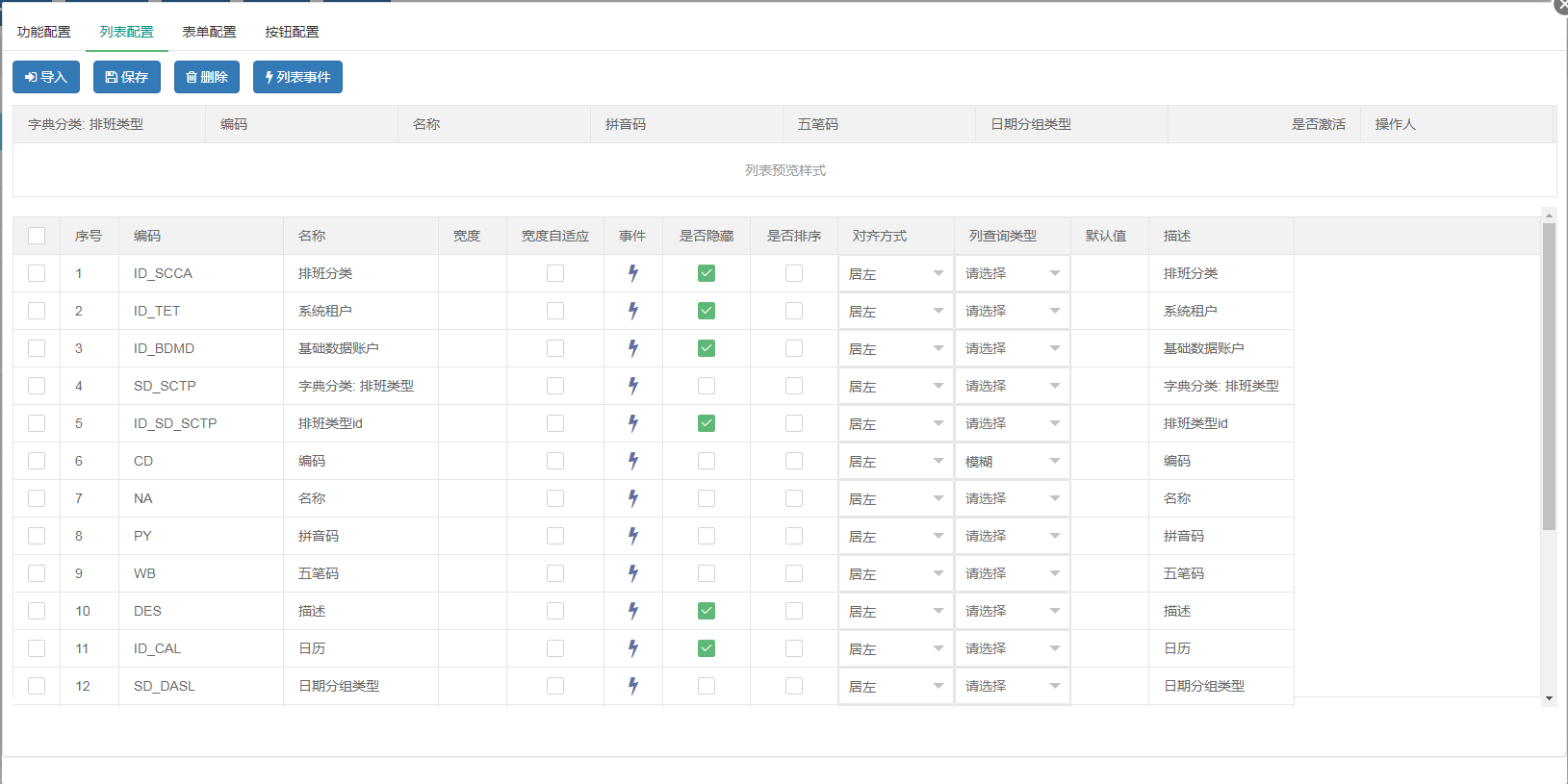Viewport: 1568px width, 784px height.
Task: Click lightning event icon in SD_SCTP row
Action: coord(633,386)
